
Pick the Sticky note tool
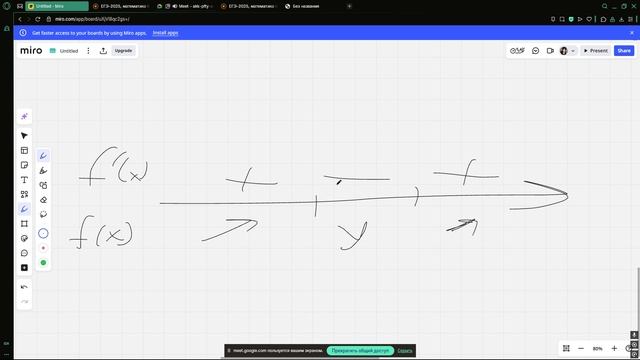click(x=24, y=165)
